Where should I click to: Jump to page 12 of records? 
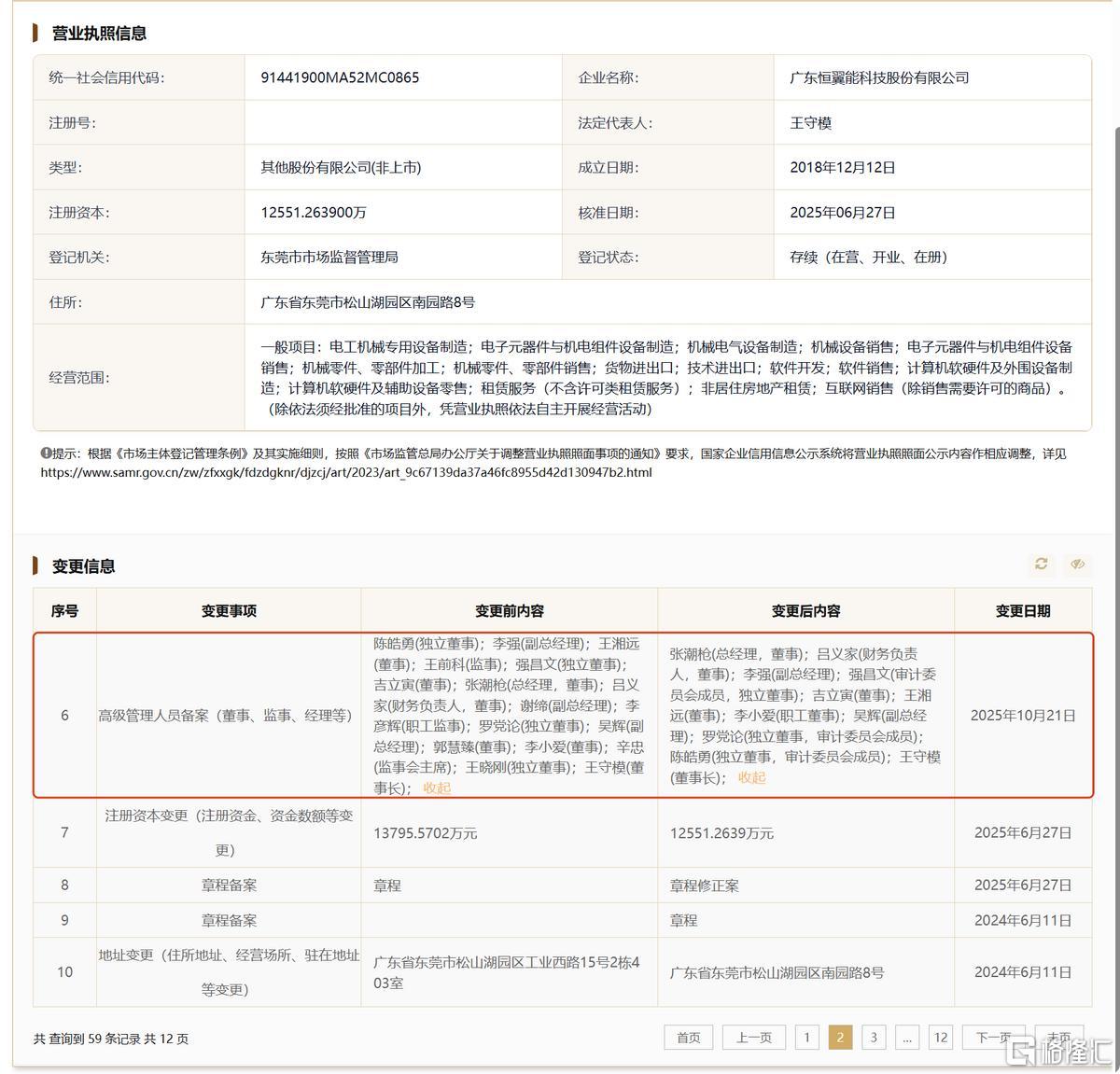click(941, 1038)
